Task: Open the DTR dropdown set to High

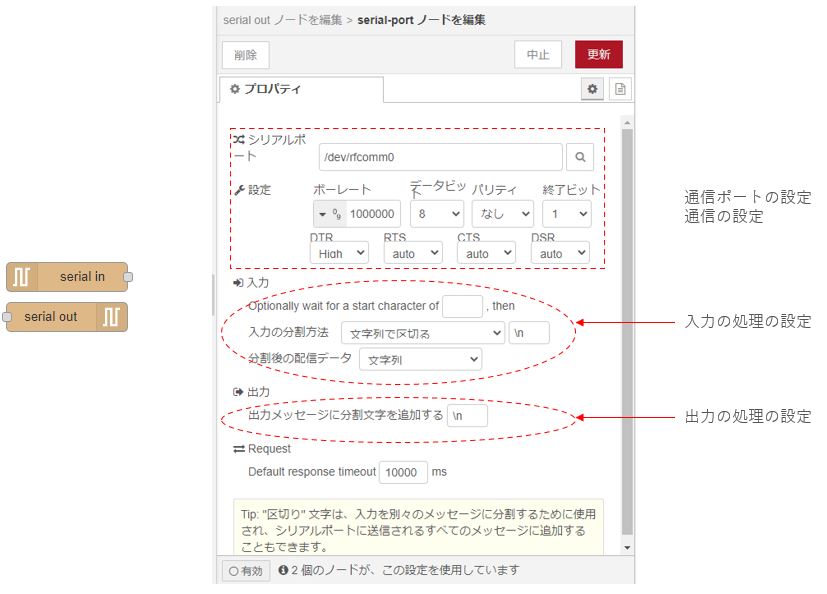Action: tap(339, 254)
